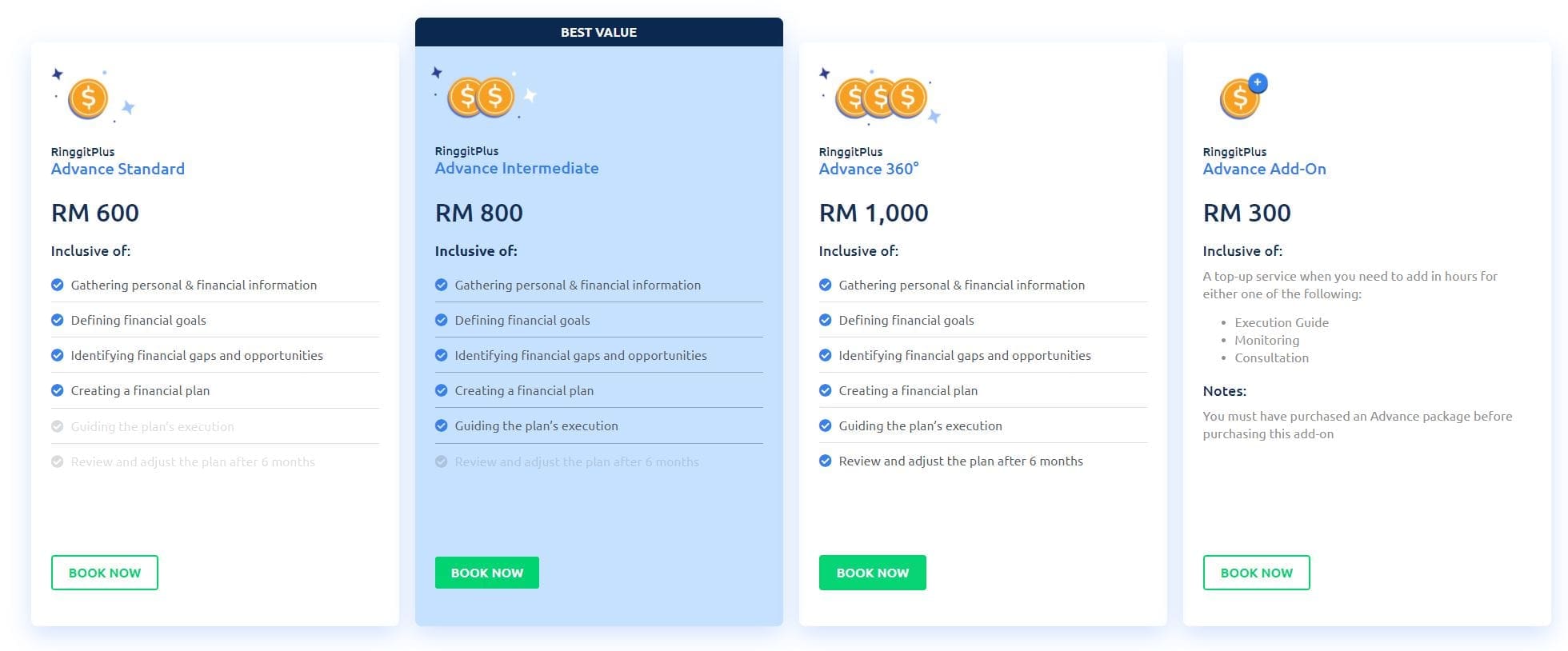This screenshot has width=1568, height=651.
Task: Click Defining financial goals checkmark in Advance 360°
Action: (826, 320)
